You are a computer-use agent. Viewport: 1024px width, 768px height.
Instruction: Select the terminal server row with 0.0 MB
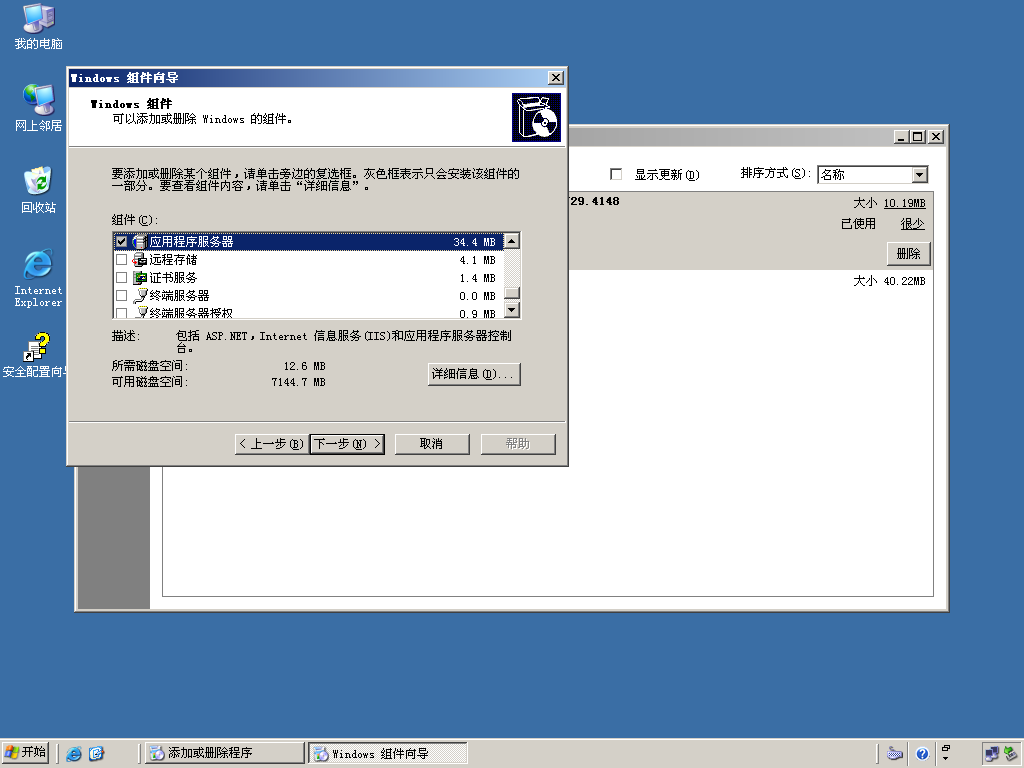click(308, 296)
